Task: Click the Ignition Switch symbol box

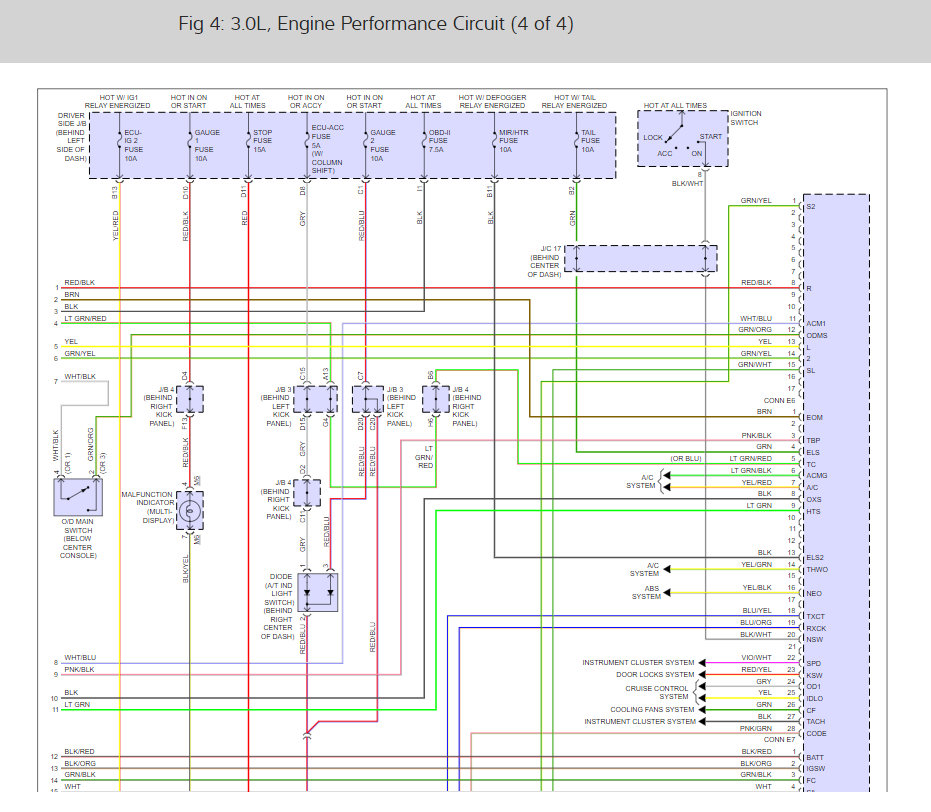Action: click(683, 138)
